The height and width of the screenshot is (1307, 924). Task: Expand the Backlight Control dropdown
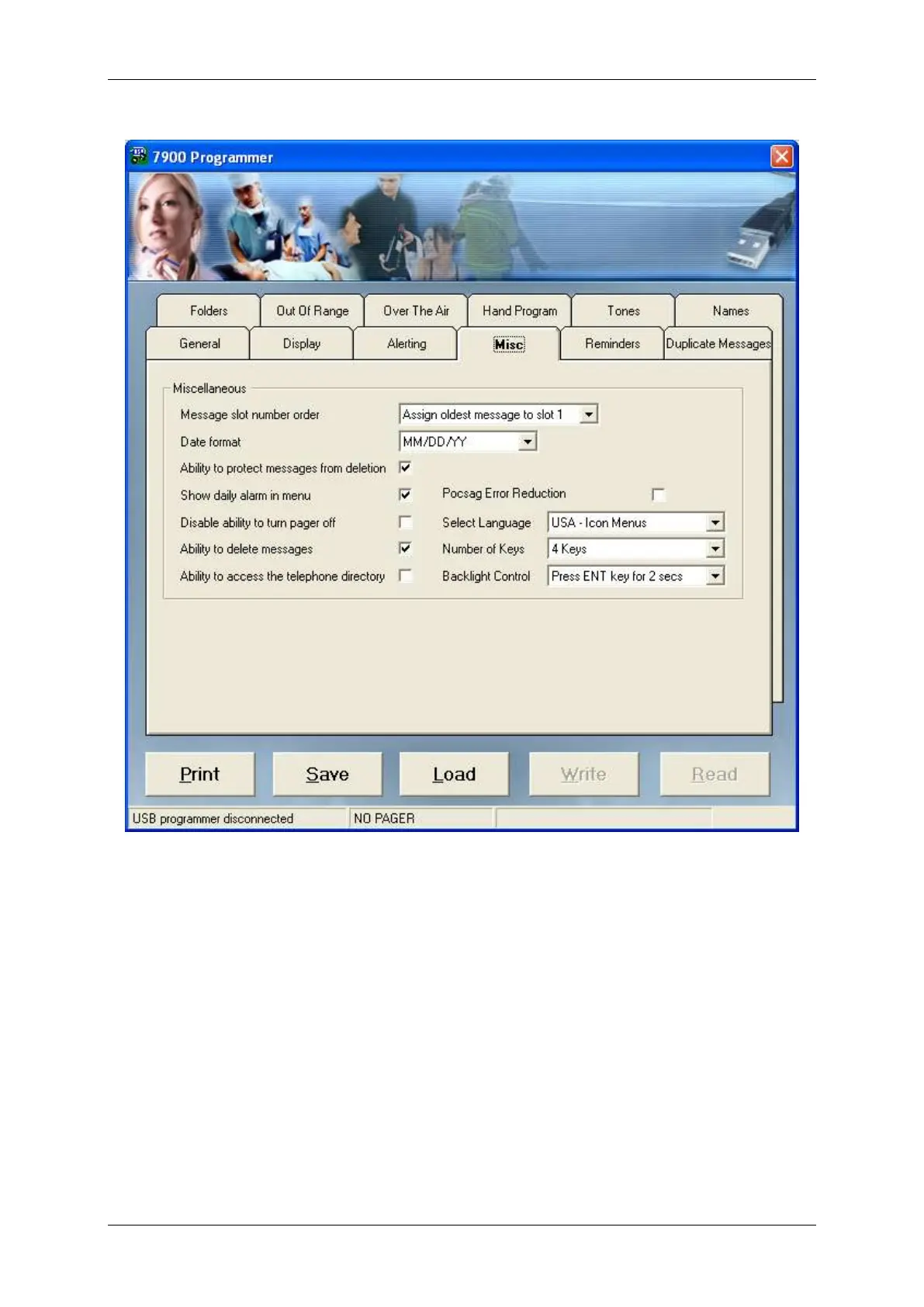click(x=715, y=576)
